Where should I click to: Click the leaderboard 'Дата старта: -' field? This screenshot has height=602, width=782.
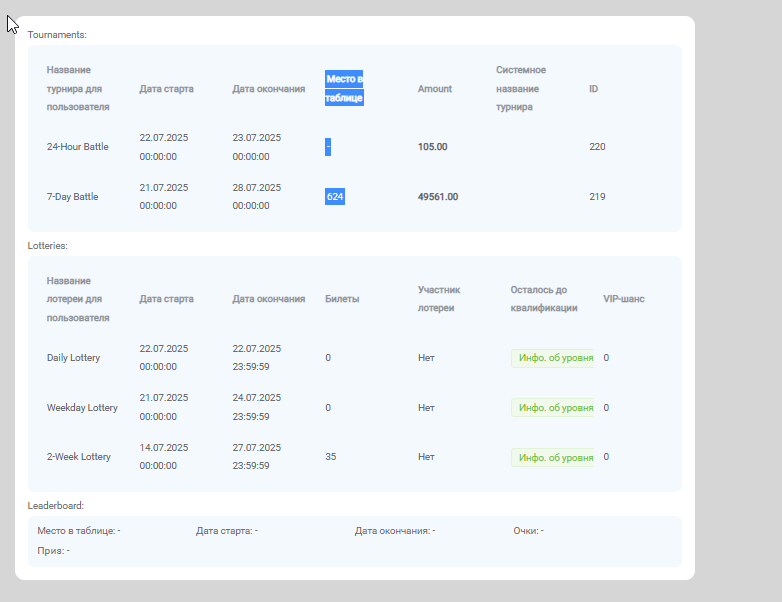[x=227, y=531]
